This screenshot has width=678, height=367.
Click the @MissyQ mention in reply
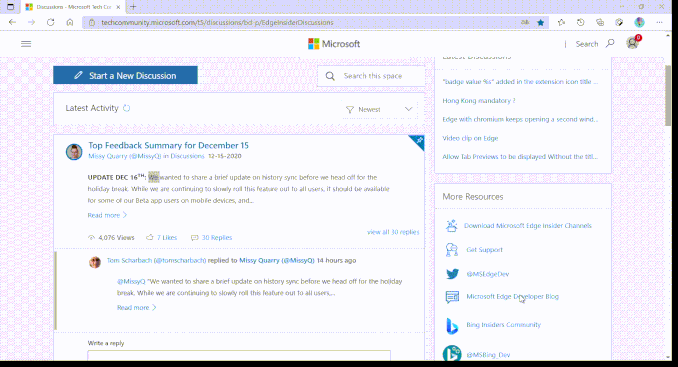tap(131, 281)
